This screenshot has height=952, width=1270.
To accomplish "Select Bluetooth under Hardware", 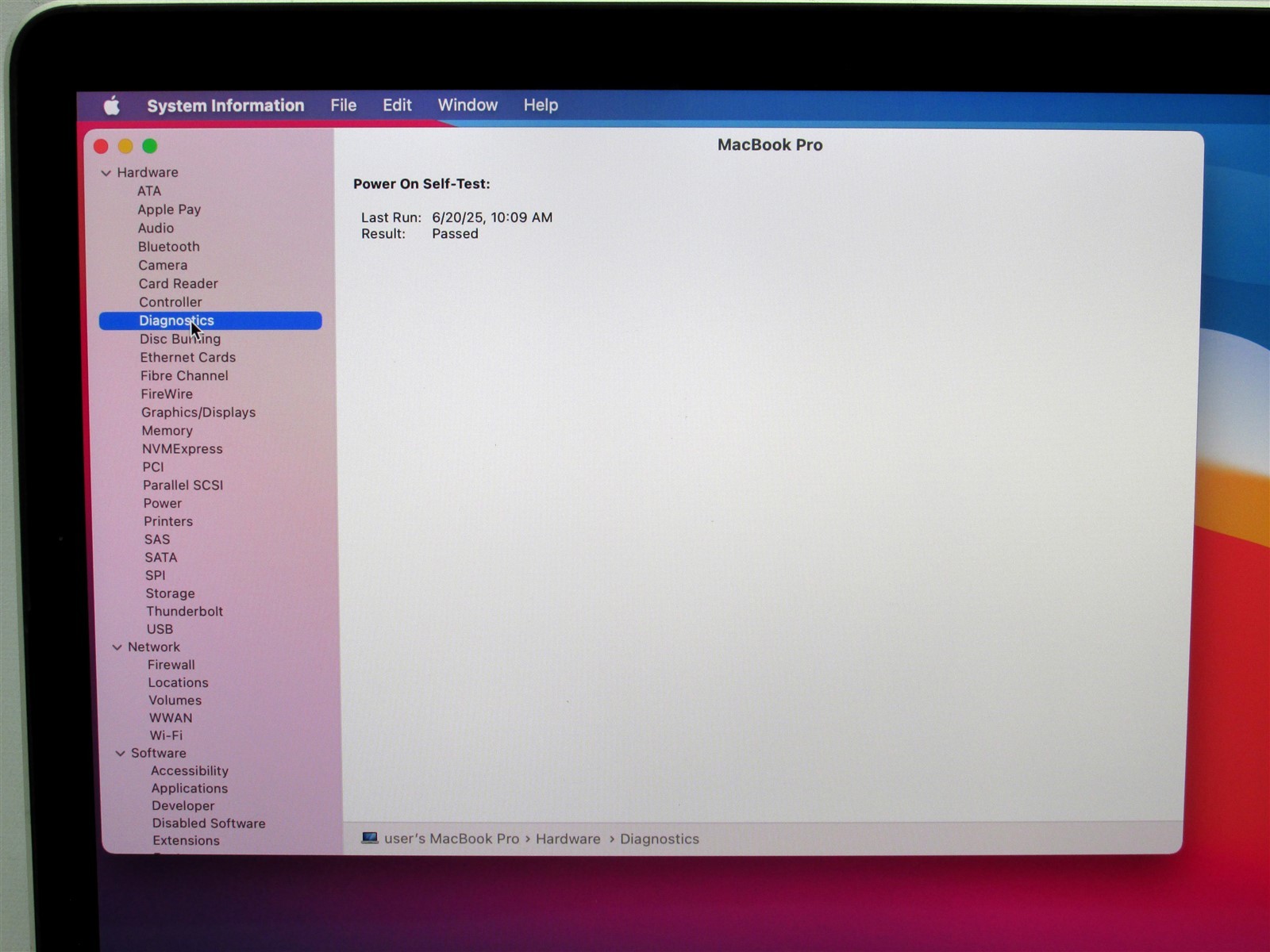I will pos(169,247).
